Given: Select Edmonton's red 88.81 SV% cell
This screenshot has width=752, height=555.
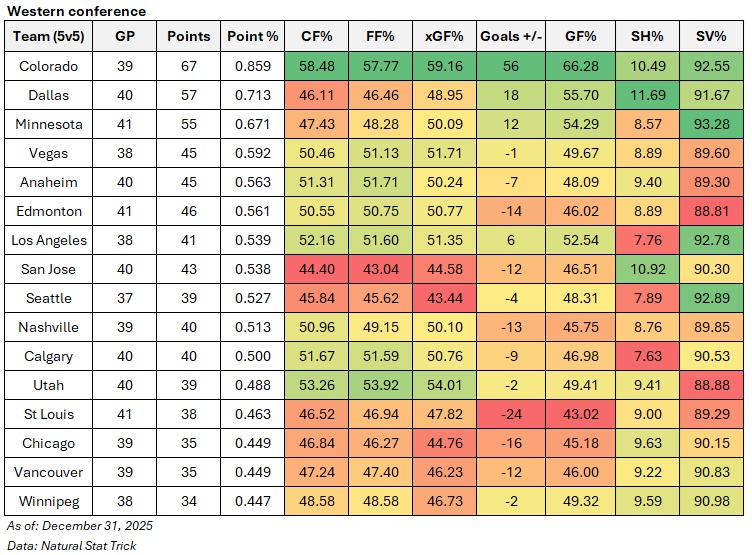Looking at the screenshot, I should (711, 210).
